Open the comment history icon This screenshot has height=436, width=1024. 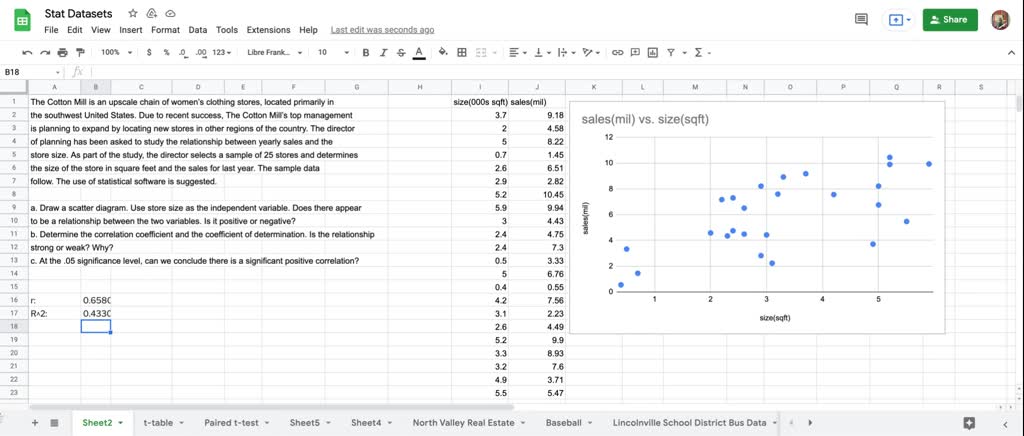[861, 19]
